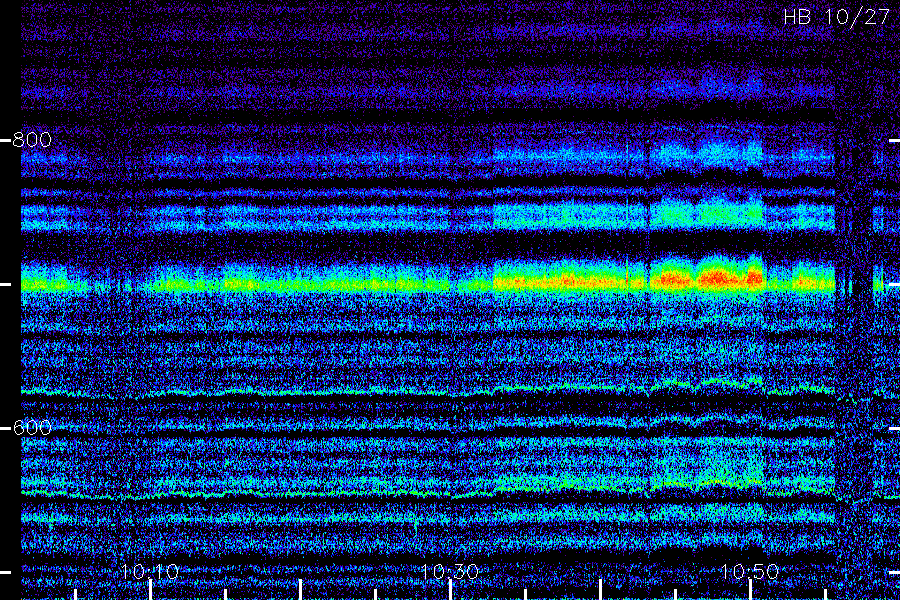Viewport: 900px width, 600px height.
Task: Click the 800 axis label
Action: (32, 140)
